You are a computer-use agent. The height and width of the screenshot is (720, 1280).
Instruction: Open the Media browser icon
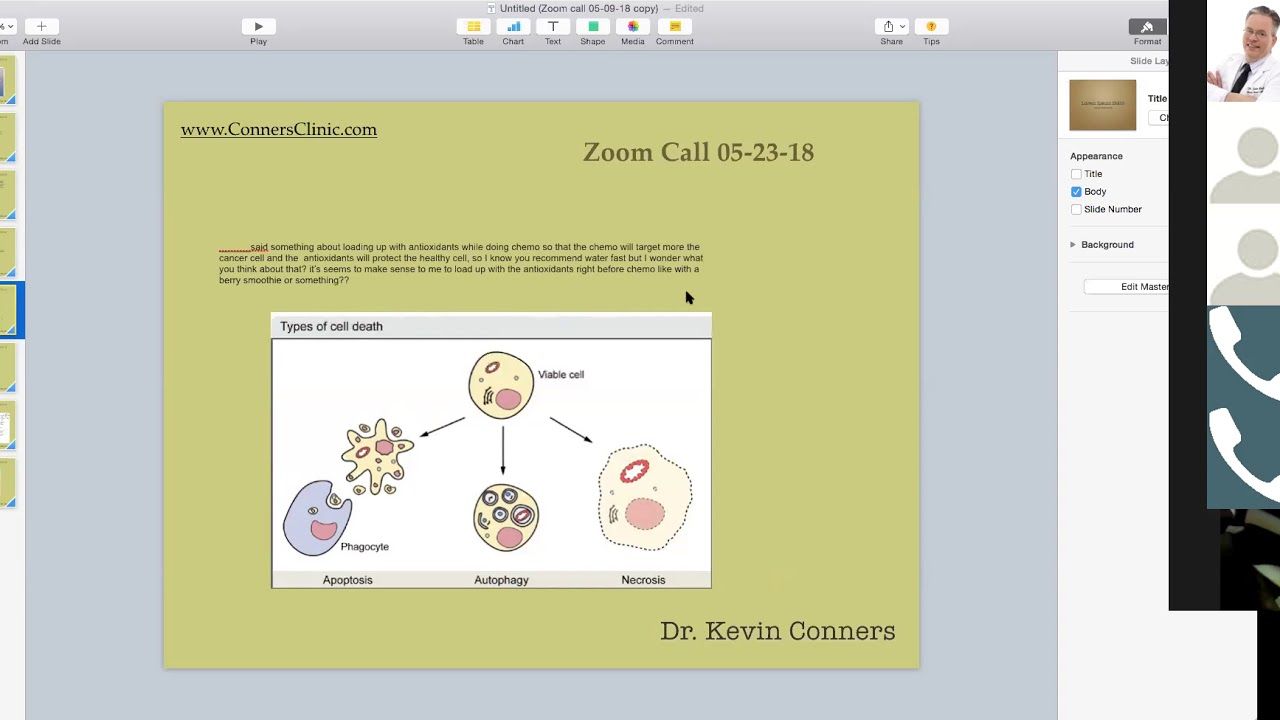633,26
